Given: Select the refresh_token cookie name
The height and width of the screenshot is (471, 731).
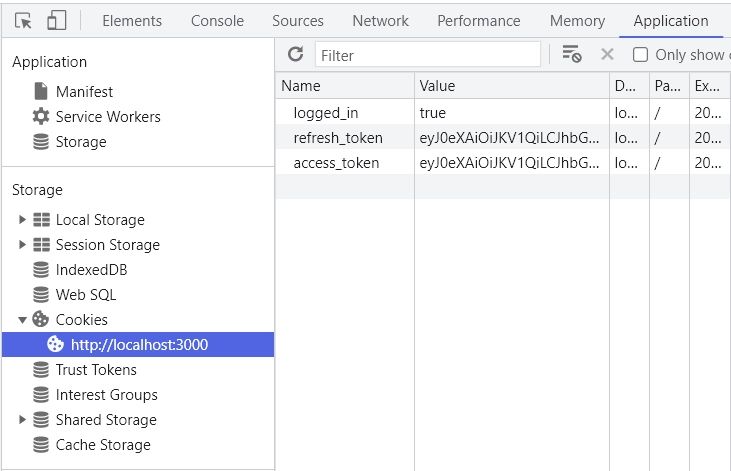Looking at the screenshot, I should pyautogui.click(x=338, y=138).
